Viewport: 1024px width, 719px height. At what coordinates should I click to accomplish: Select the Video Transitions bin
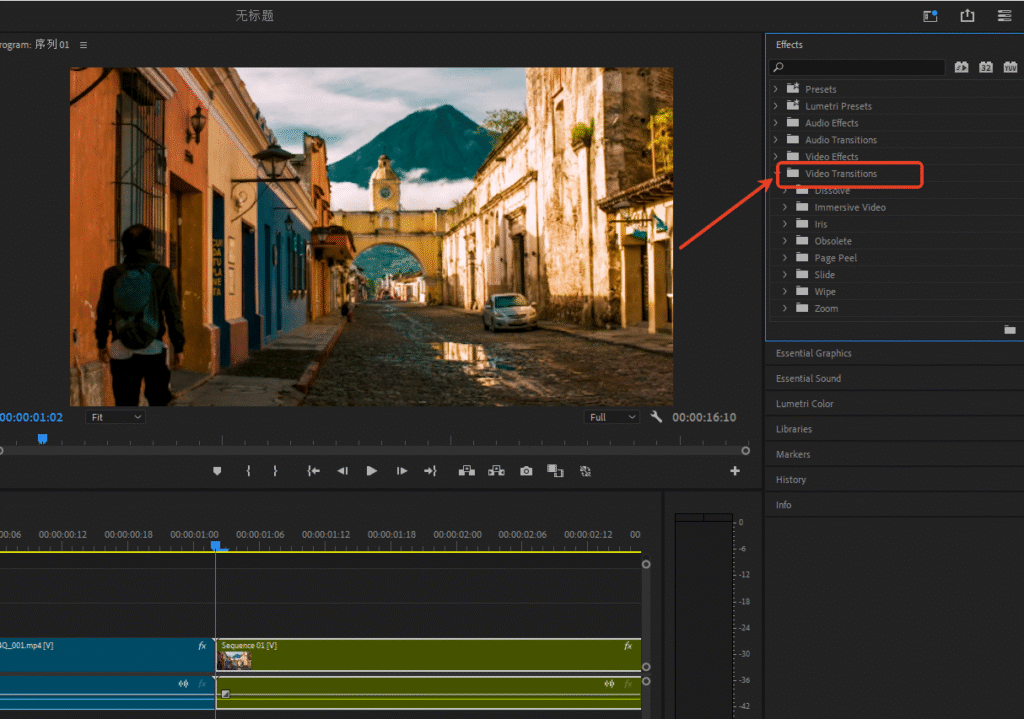pyautogui.click(x=846, y=174)
